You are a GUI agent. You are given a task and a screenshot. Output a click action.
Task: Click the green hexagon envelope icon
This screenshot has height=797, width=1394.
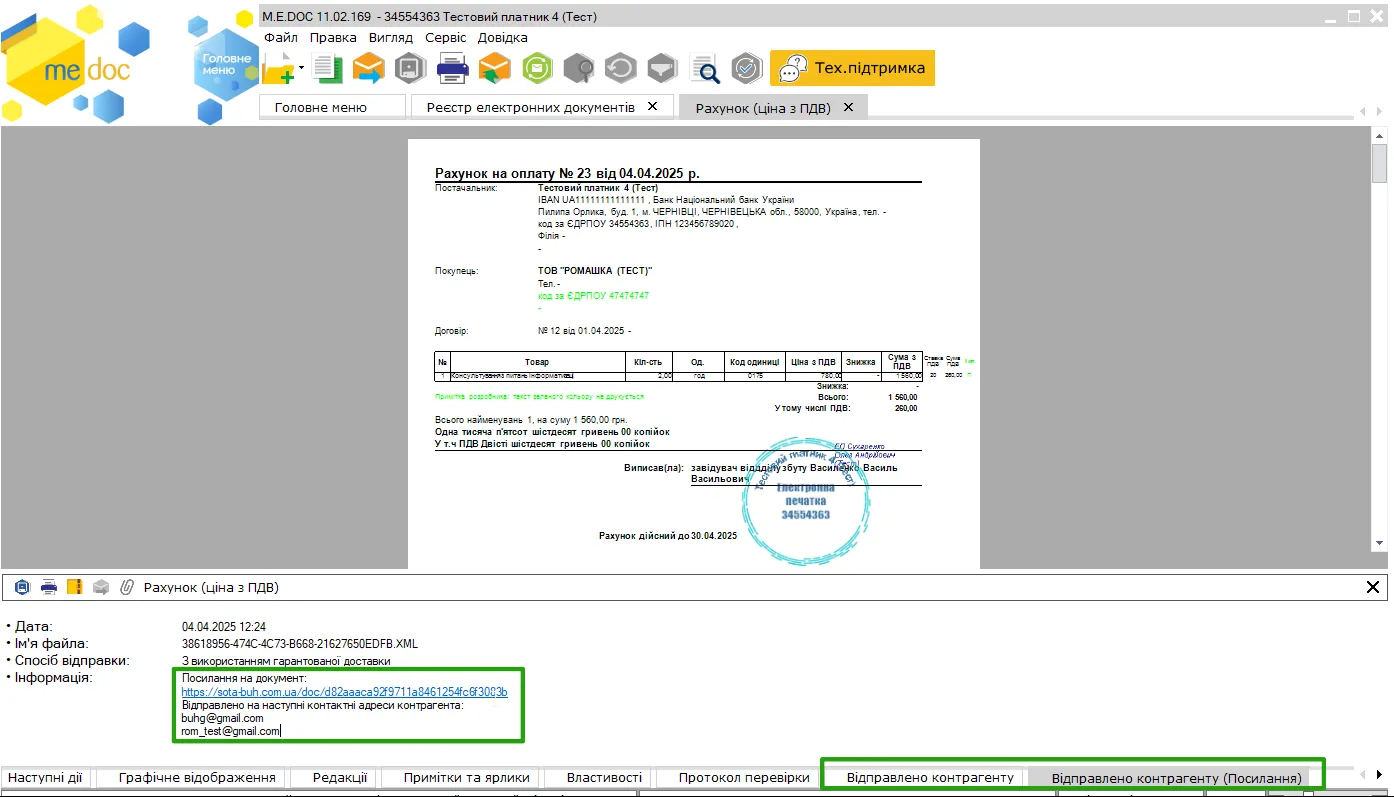coord(538,68)
